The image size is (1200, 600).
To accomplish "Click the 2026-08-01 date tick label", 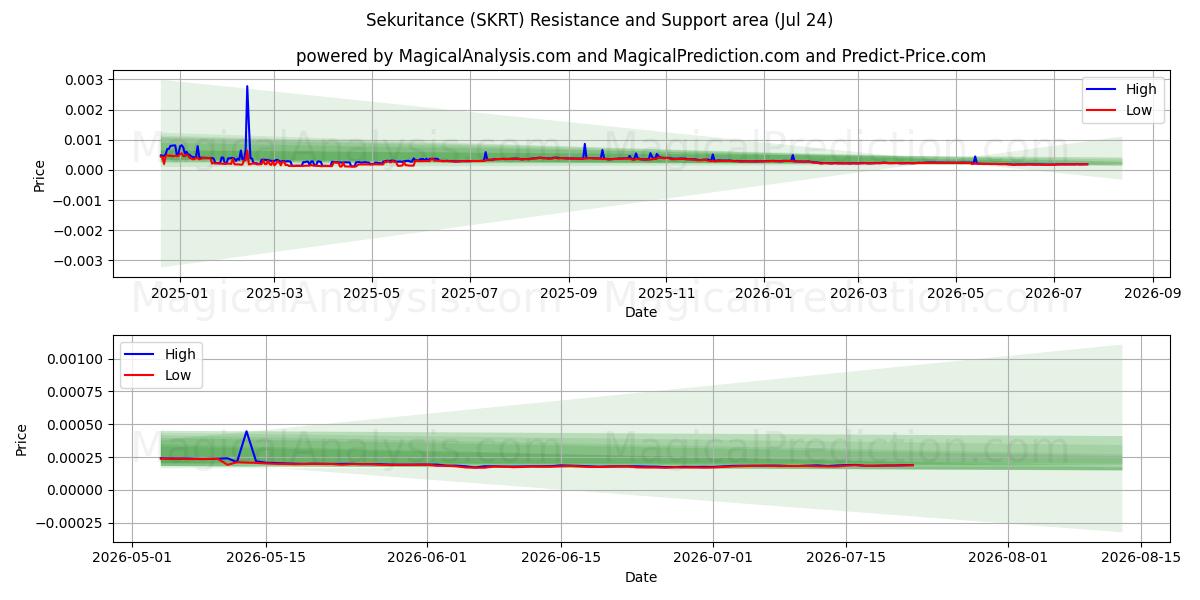I will coord(1008,558).
